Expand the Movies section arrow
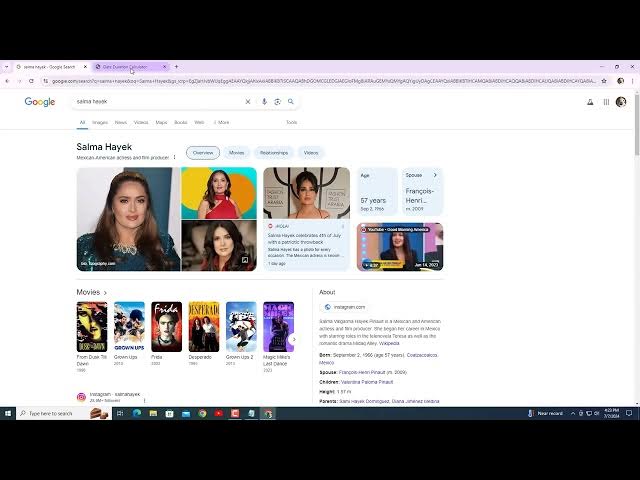The height and width of the screenshot is (480, 640). coord(105,293)
